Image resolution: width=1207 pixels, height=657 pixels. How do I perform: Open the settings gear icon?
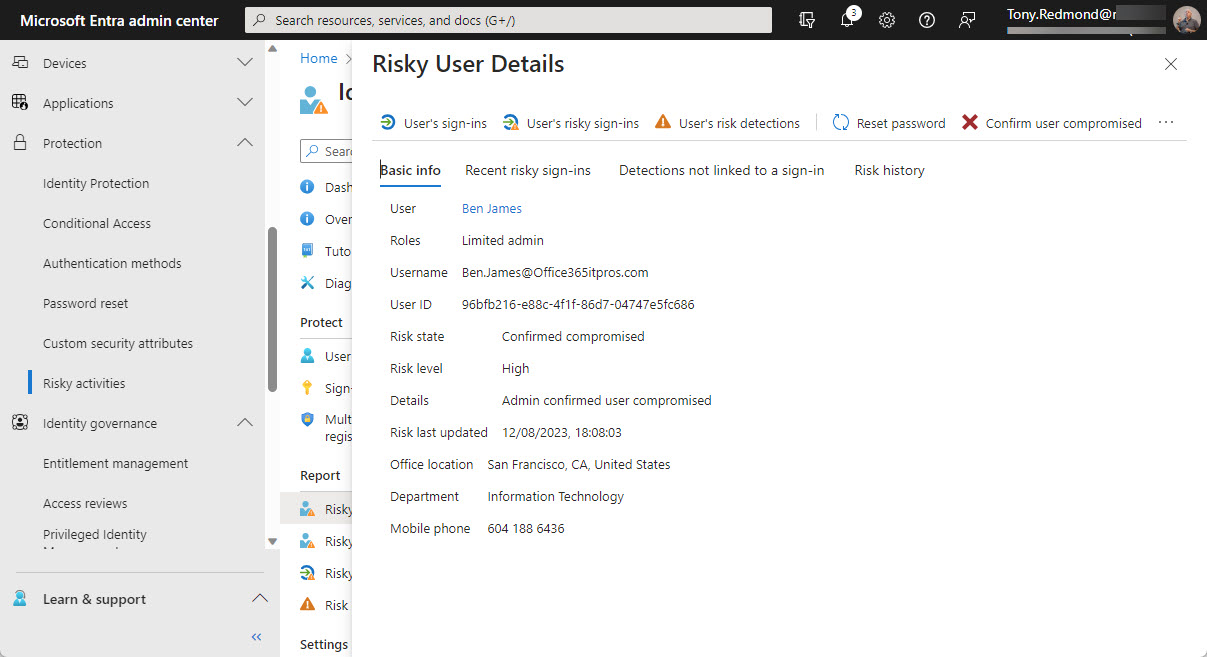coord(886,20)
